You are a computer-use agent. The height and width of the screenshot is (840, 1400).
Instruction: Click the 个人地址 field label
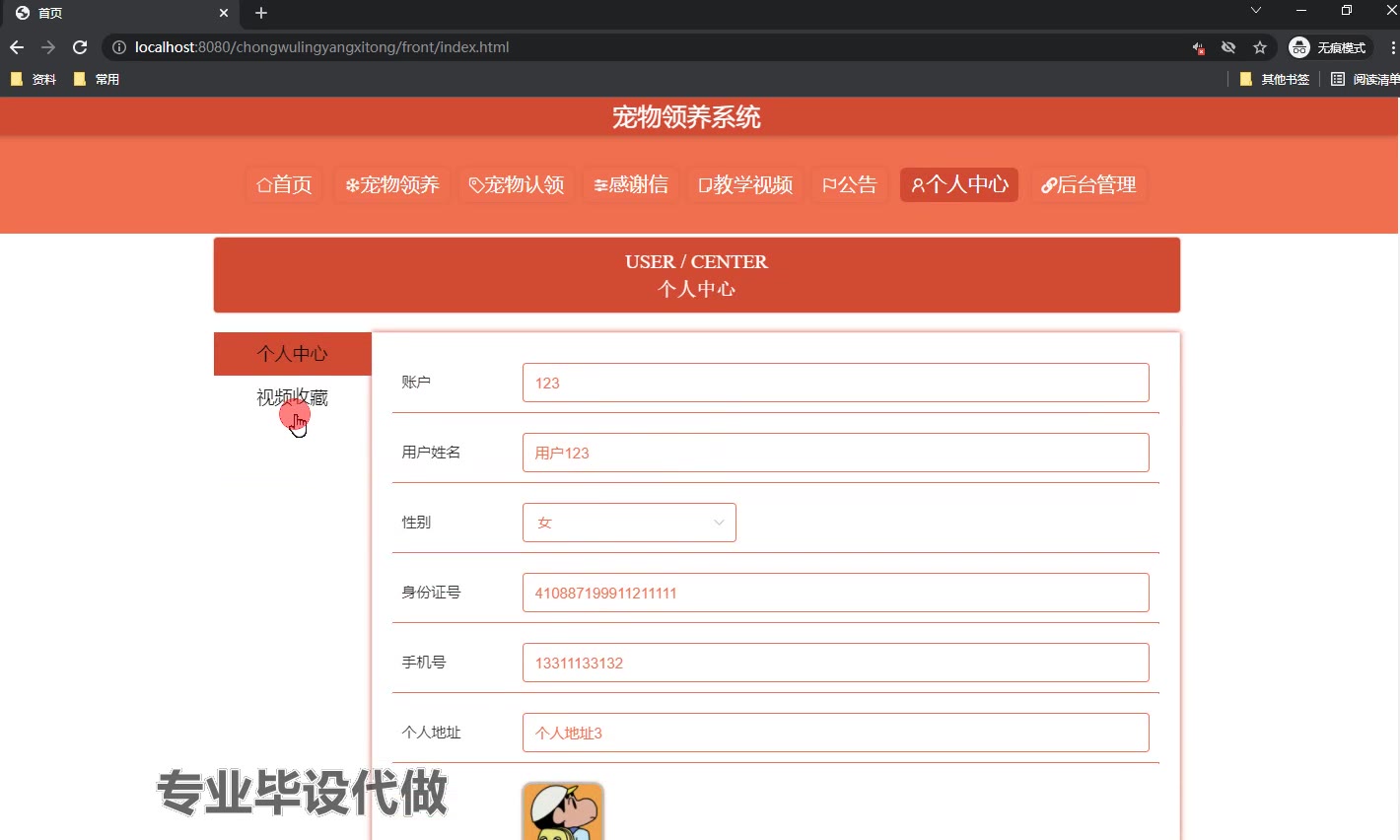point(431,733)
